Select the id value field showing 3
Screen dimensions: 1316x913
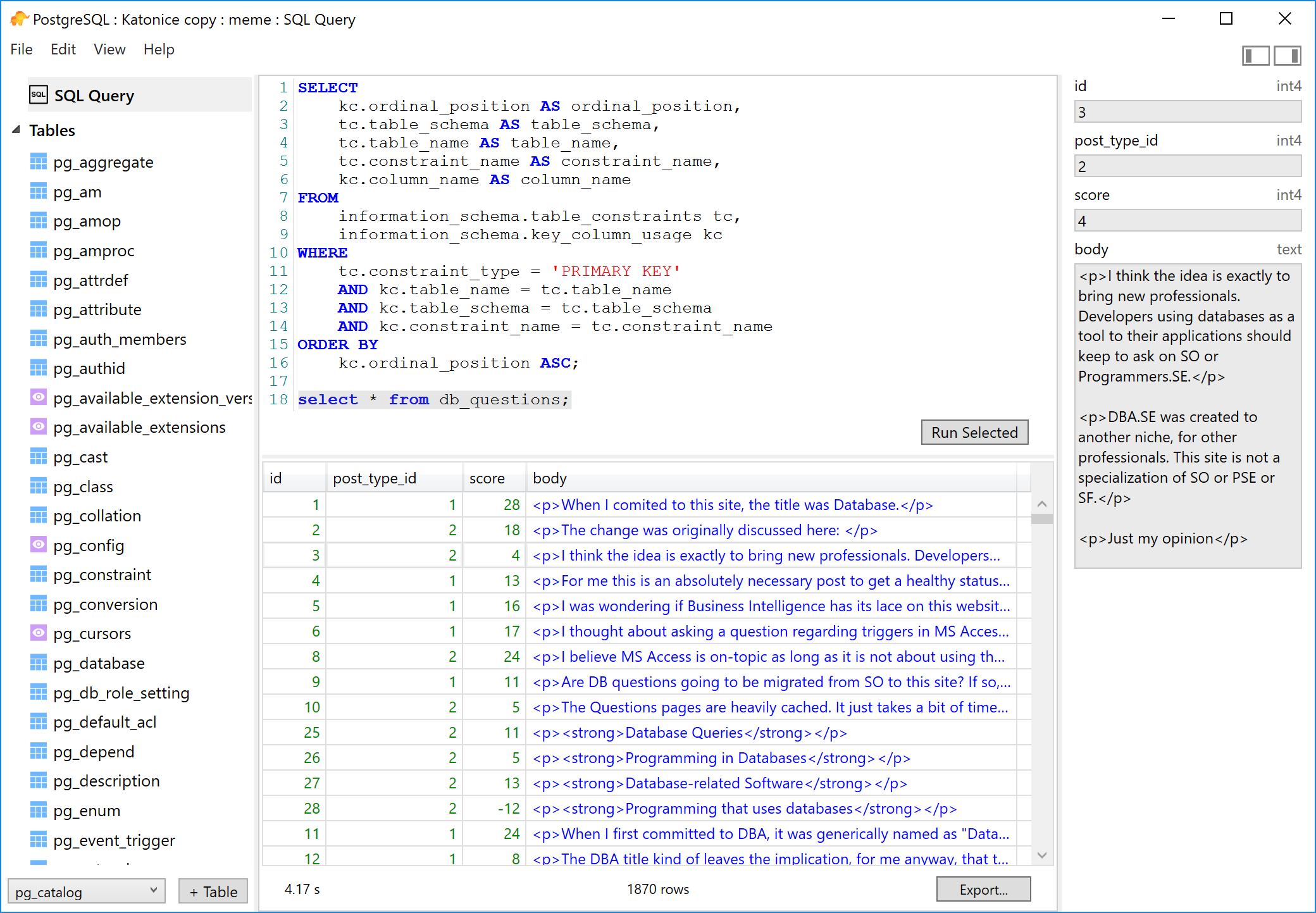1187,111
